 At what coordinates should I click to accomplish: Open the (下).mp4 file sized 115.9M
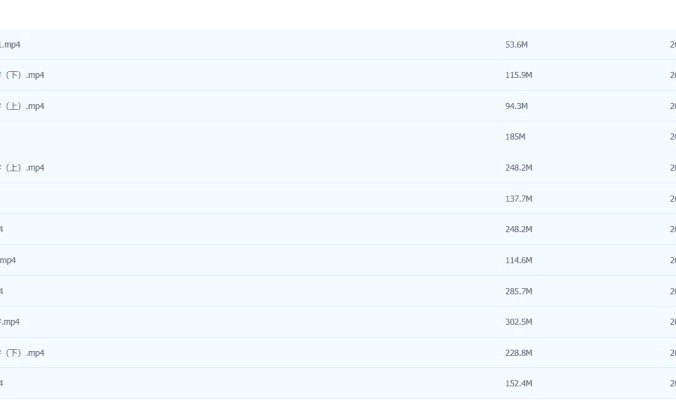tap(24, 76)
